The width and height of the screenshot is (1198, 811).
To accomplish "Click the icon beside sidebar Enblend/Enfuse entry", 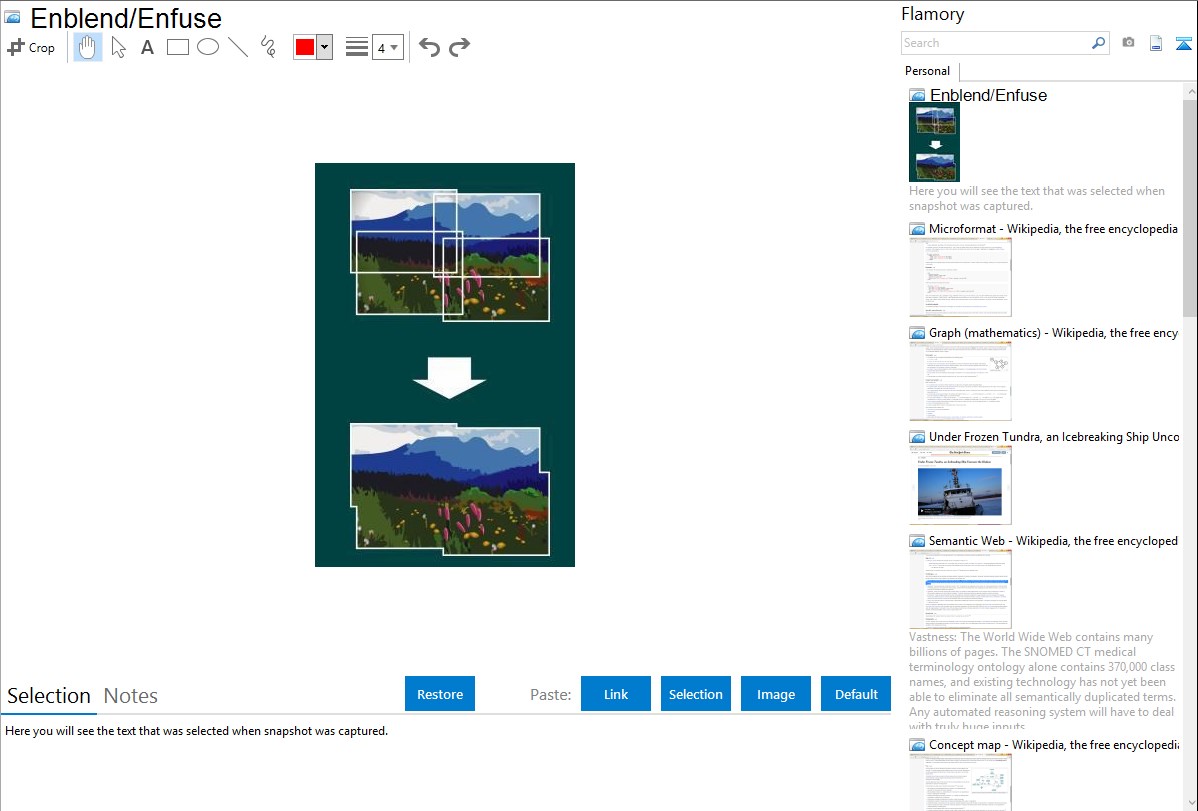I will (918, 96).
